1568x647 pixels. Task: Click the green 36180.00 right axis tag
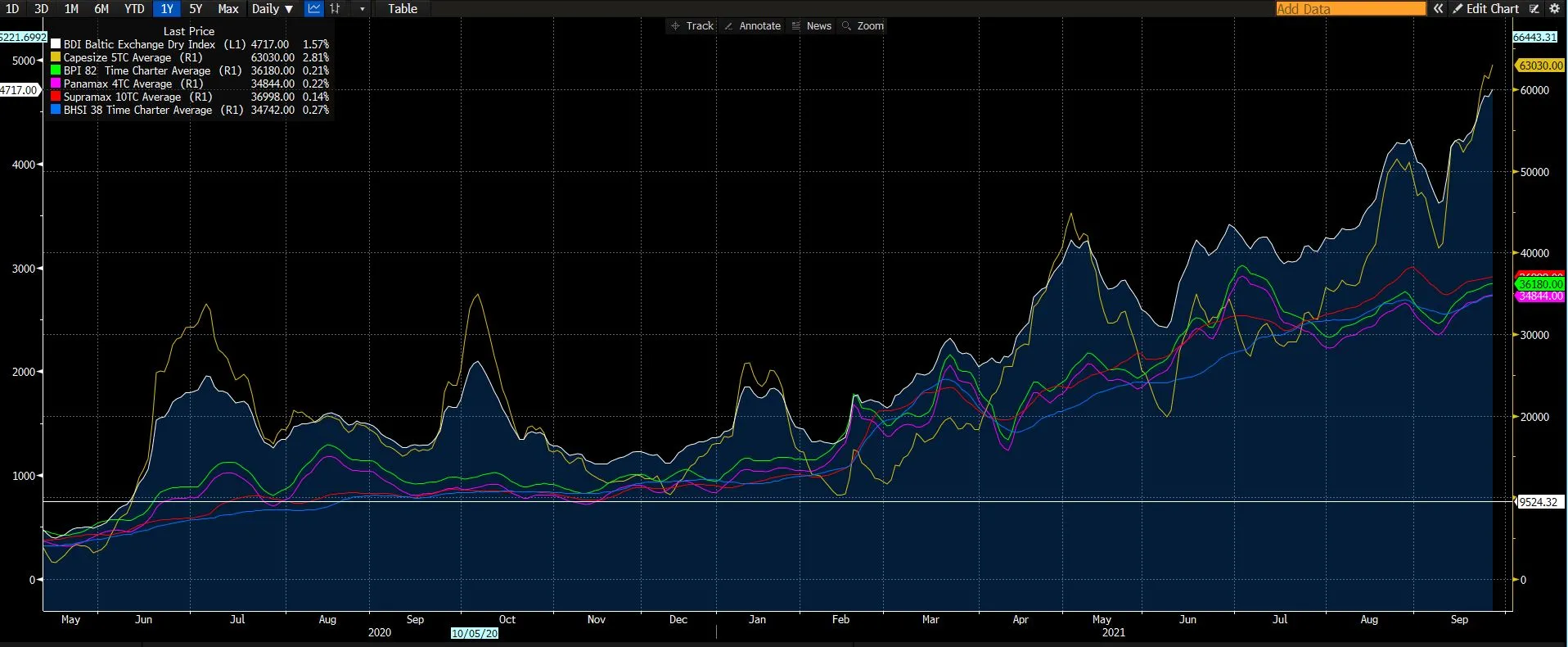tap(1541, 284)
